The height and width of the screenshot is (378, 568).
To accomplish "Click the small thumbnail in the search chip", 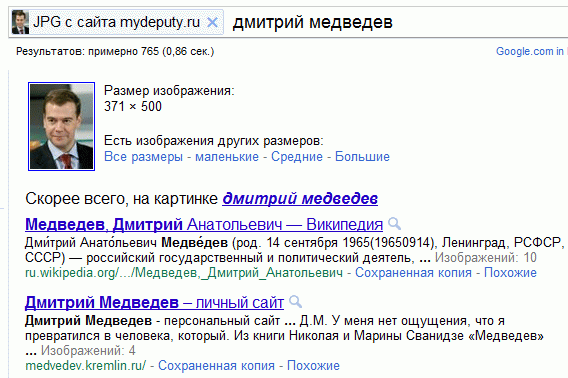I will [20, 22].
